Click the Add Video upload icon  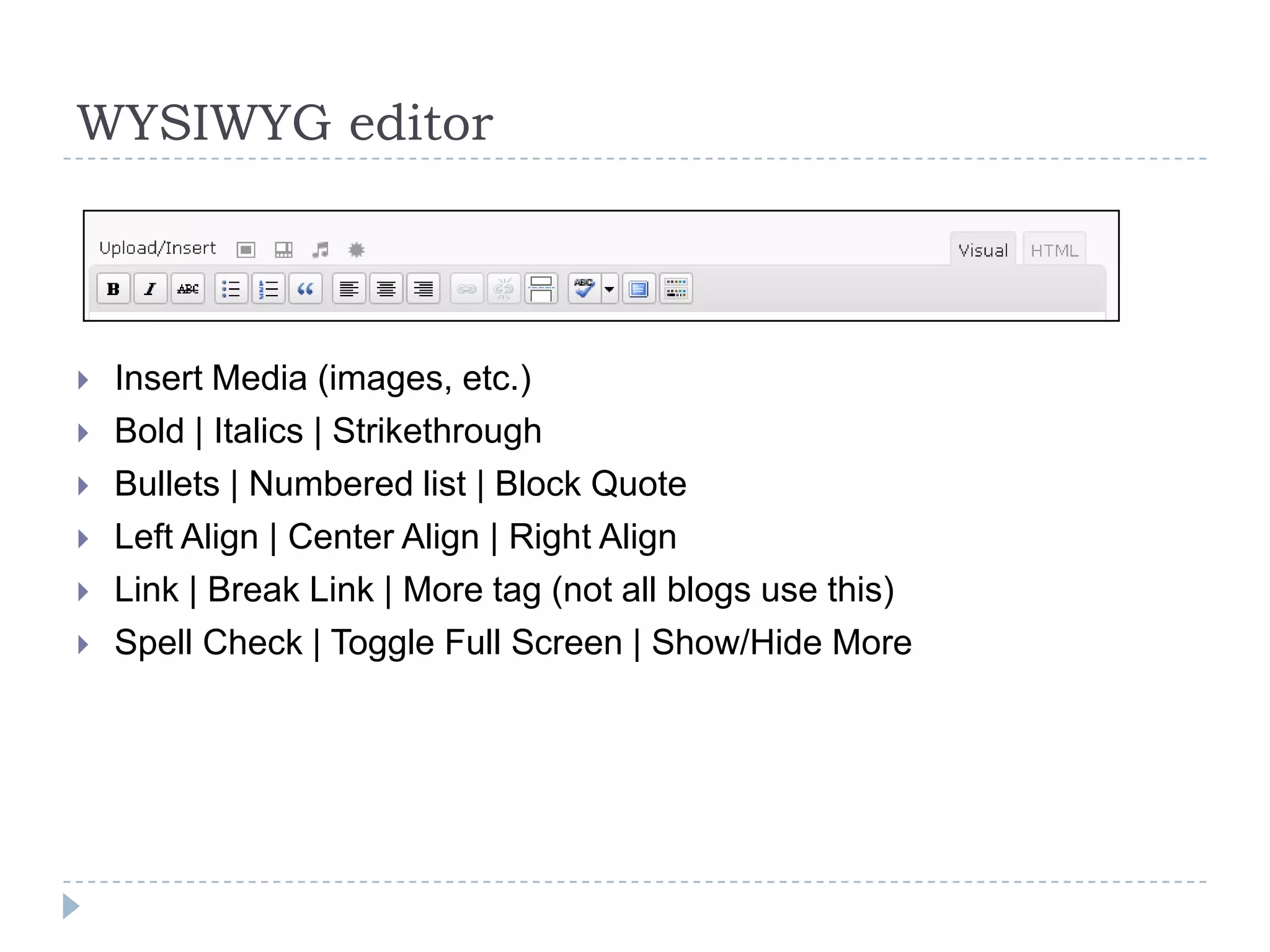click(283, 250)
